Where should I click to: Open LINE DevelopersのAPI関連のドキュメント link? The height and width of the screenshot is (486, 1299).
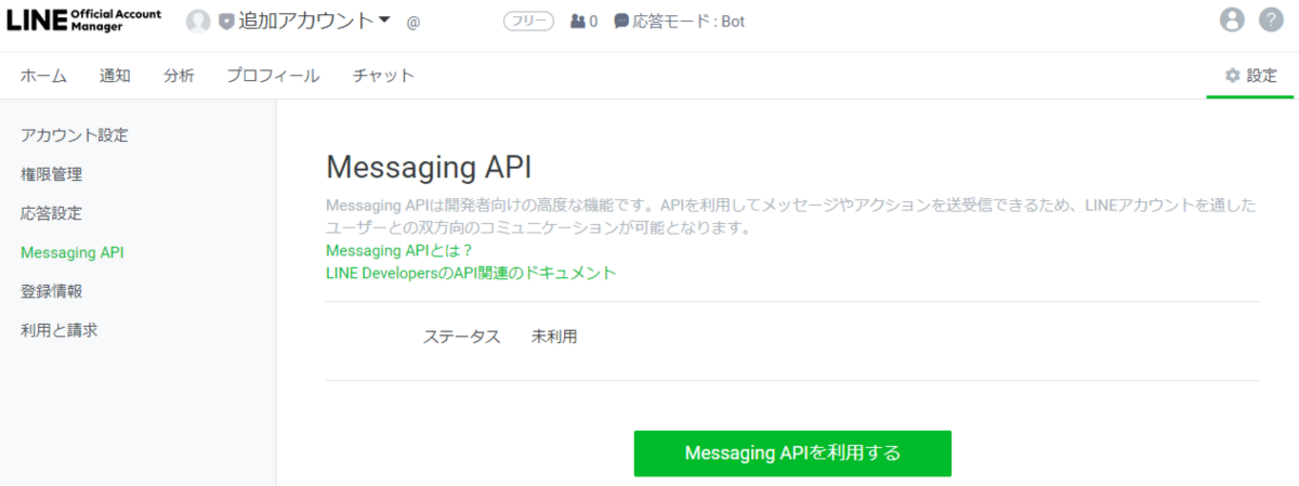click(471, 272)
